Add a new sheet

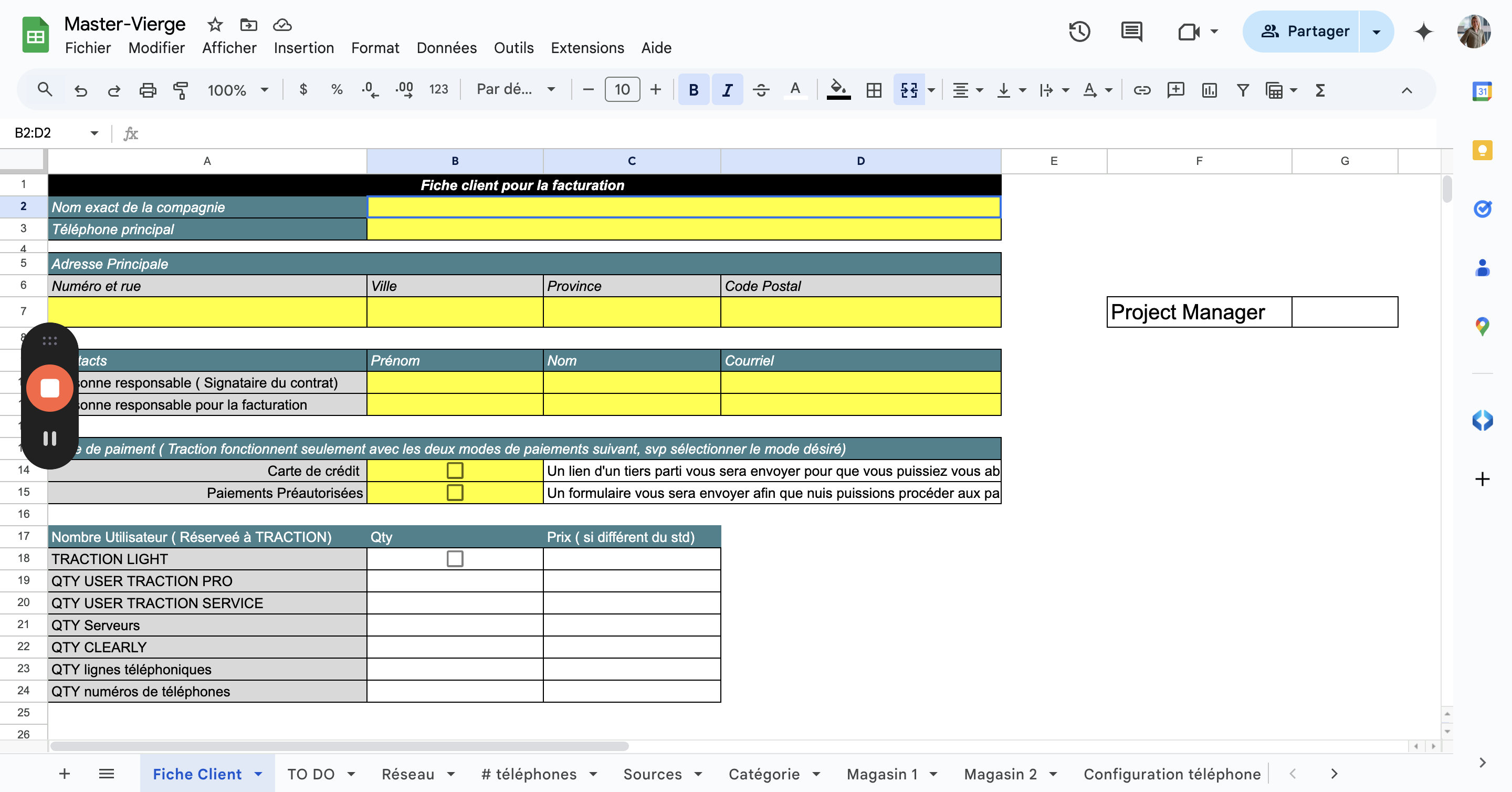[65, 774]
